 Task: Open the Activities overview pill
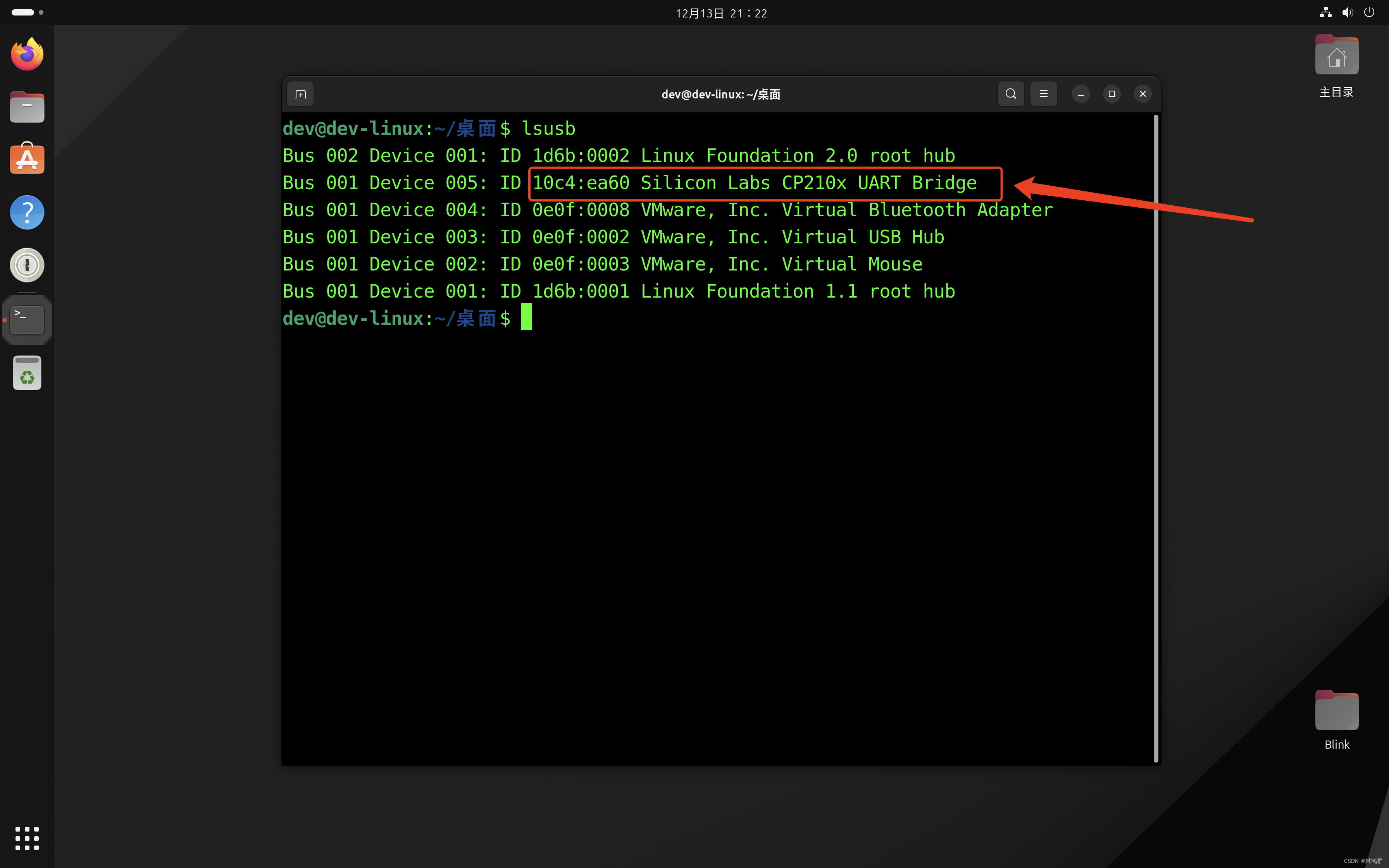[x=27, y=12]
